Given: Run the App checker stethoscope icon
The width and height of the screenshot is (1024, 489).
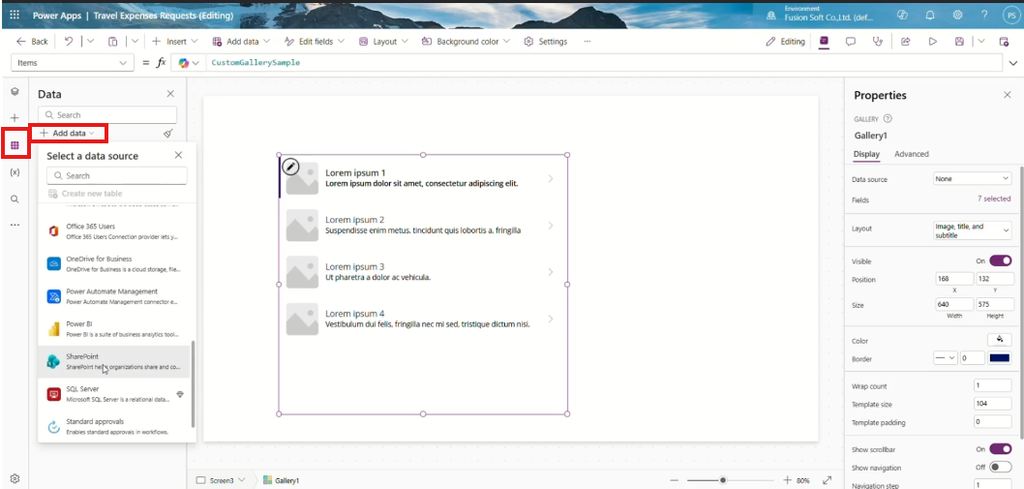Looking at the screenshot, I should (x=878, y=41).
